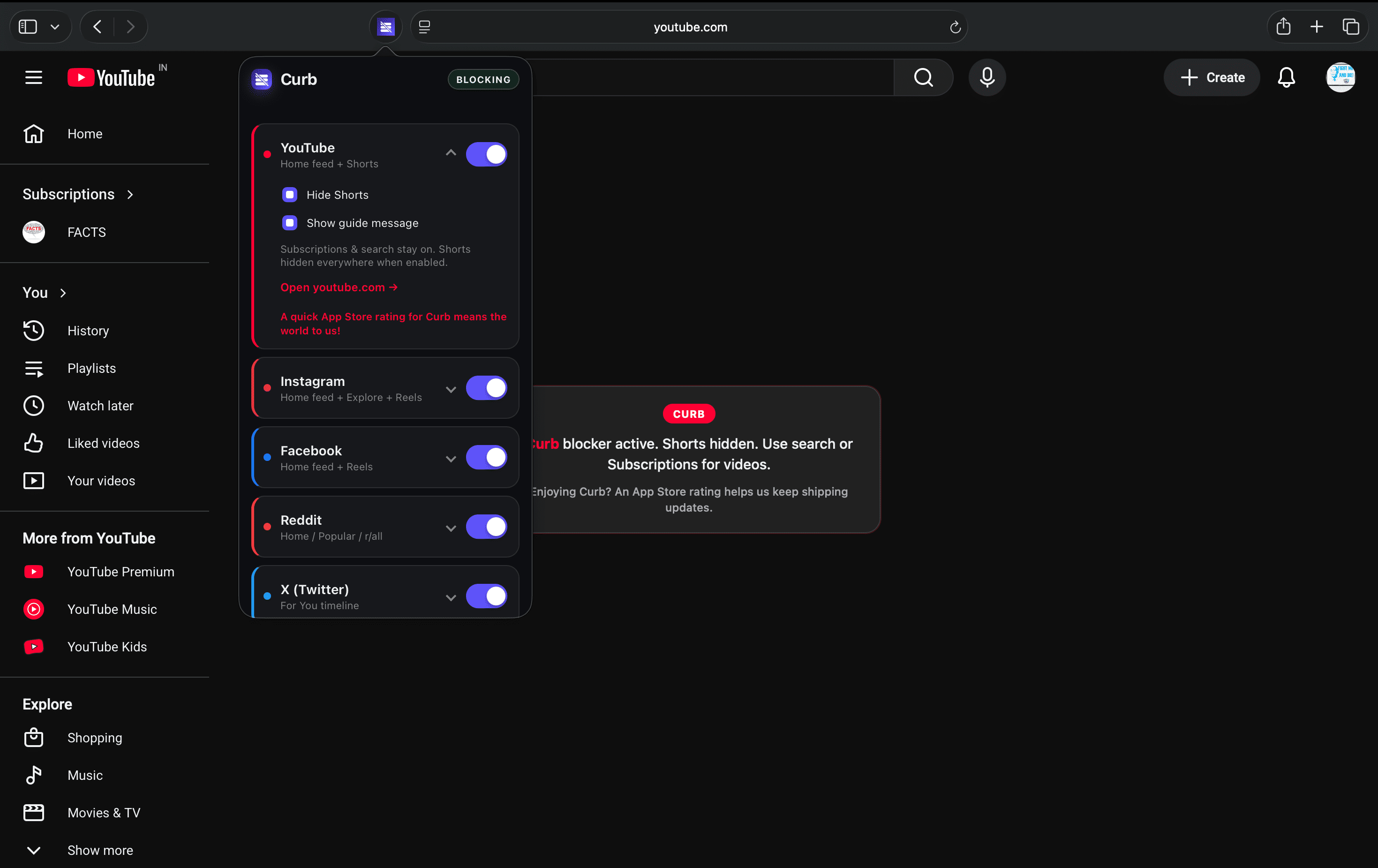Uncheck the Show guide message checkbox

coord(290,223)
